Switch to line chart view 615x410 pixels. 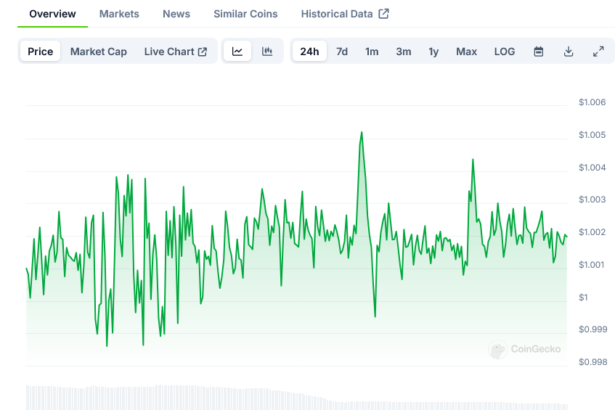[x=237, y=52]
